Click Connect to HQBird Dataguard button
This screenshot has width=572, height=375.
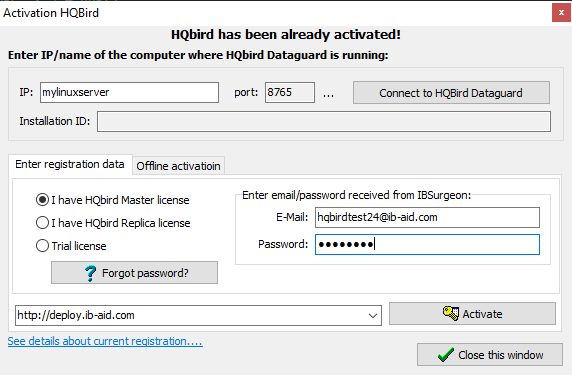coord(451,93)
